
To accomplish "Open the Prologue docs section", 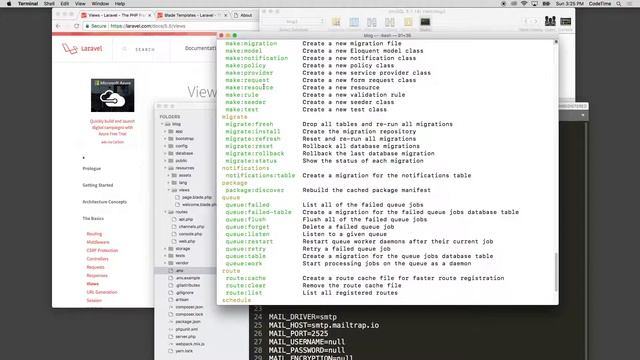I will point(91,169).
